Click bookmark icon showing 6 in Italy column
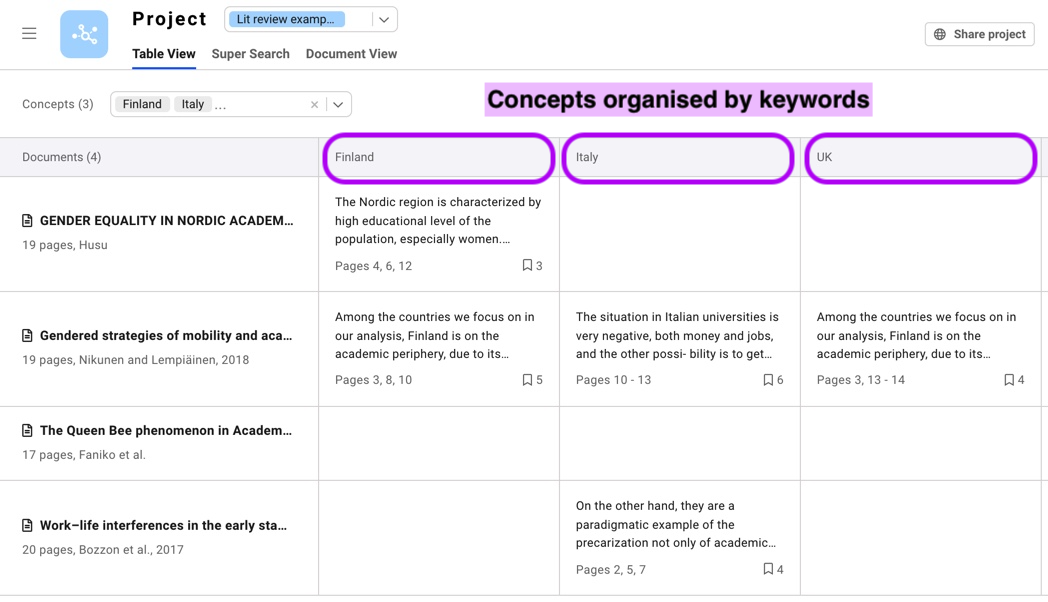 (768, 380)
